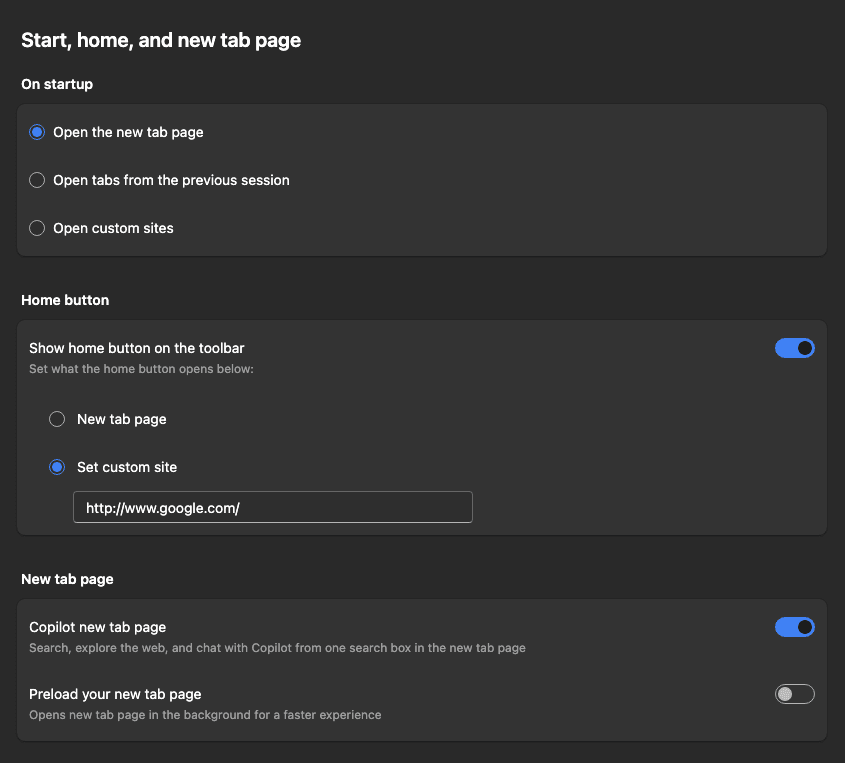This screenshot has width=845, height=763.
Task: Click the custom site URL input field
Action: pos(272,508)
